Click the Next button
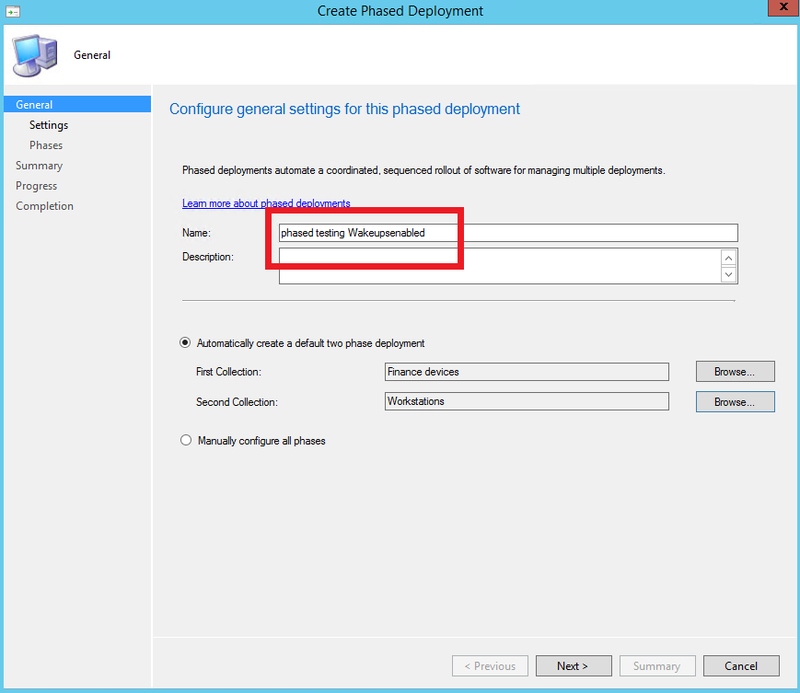800x693 pixels. [x=573, y=666]
